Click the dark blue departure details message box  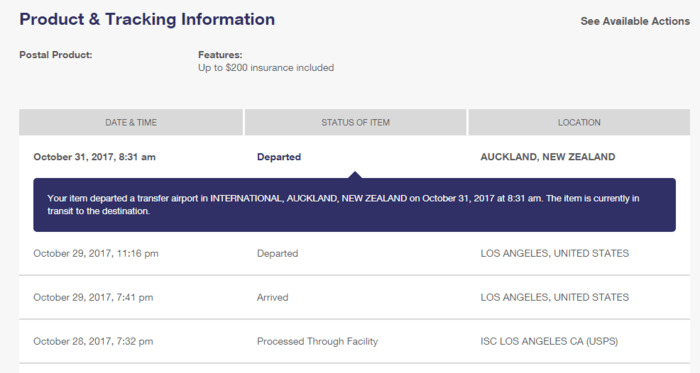(x=354, y=205)
